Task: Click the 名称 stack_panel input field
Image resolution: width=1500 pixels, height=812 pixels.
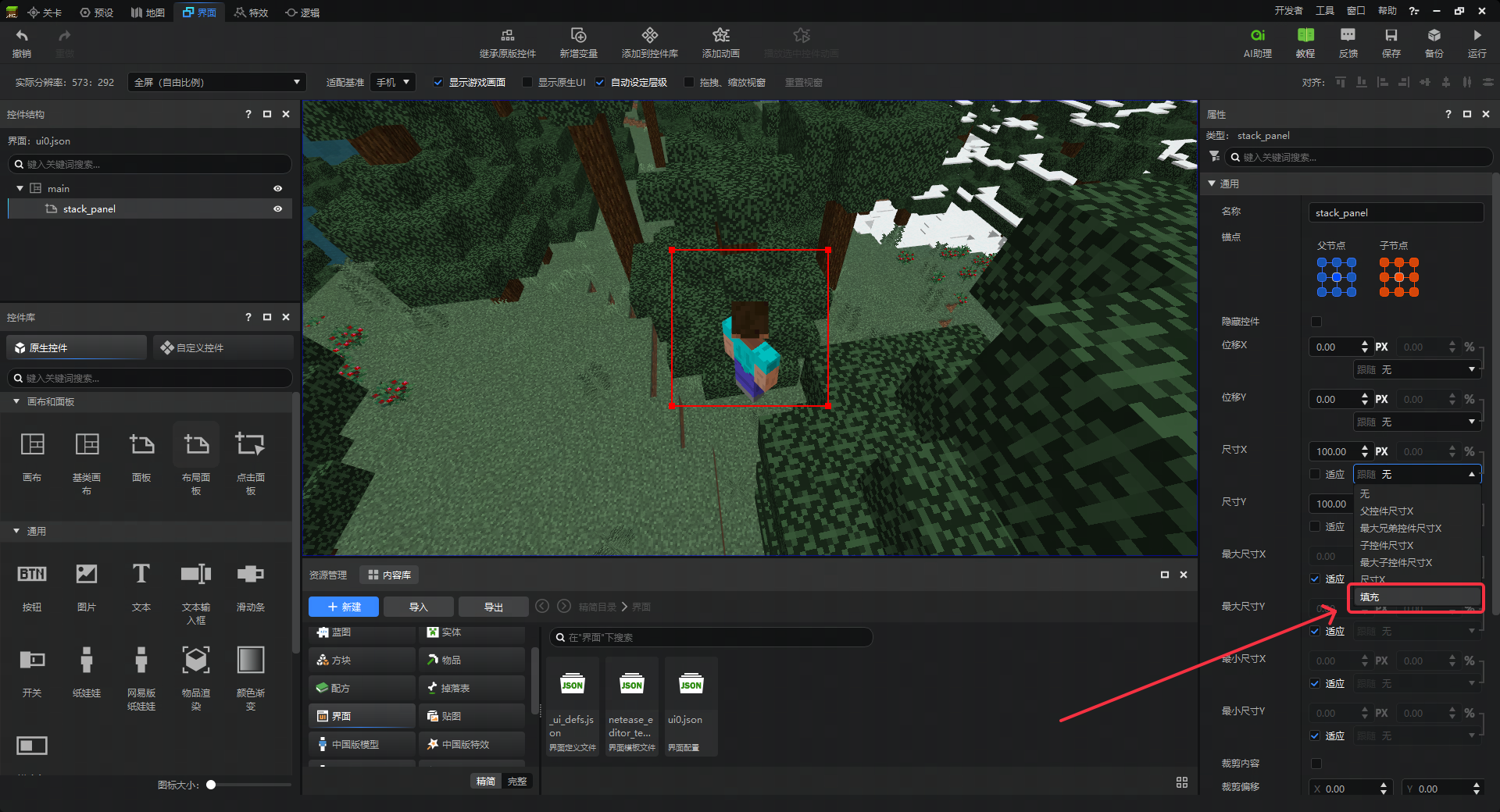Action: pos(1396,212)
